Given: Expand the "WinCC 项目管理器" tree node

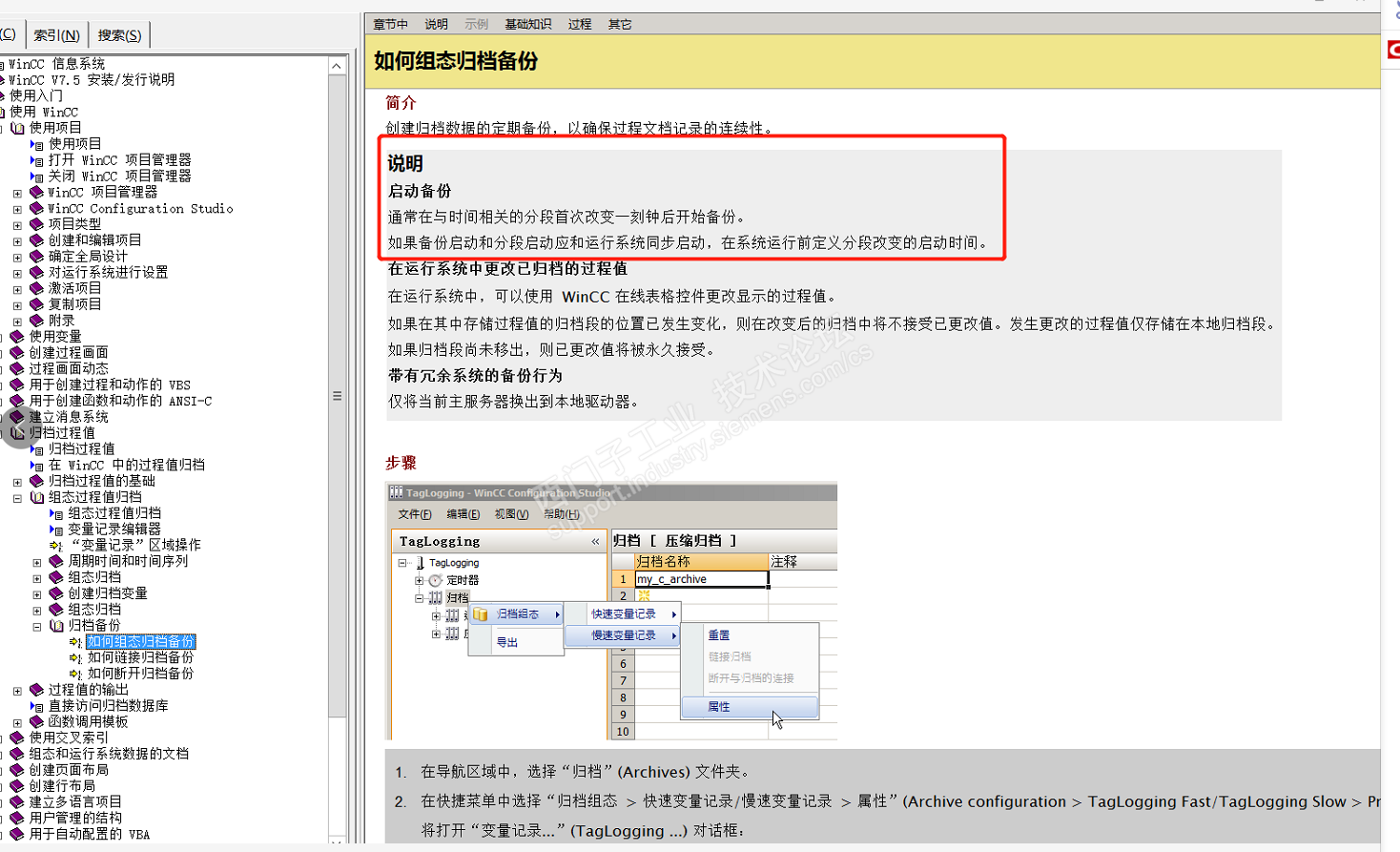Looking at the screenshot, I should [x=17, y=193].
